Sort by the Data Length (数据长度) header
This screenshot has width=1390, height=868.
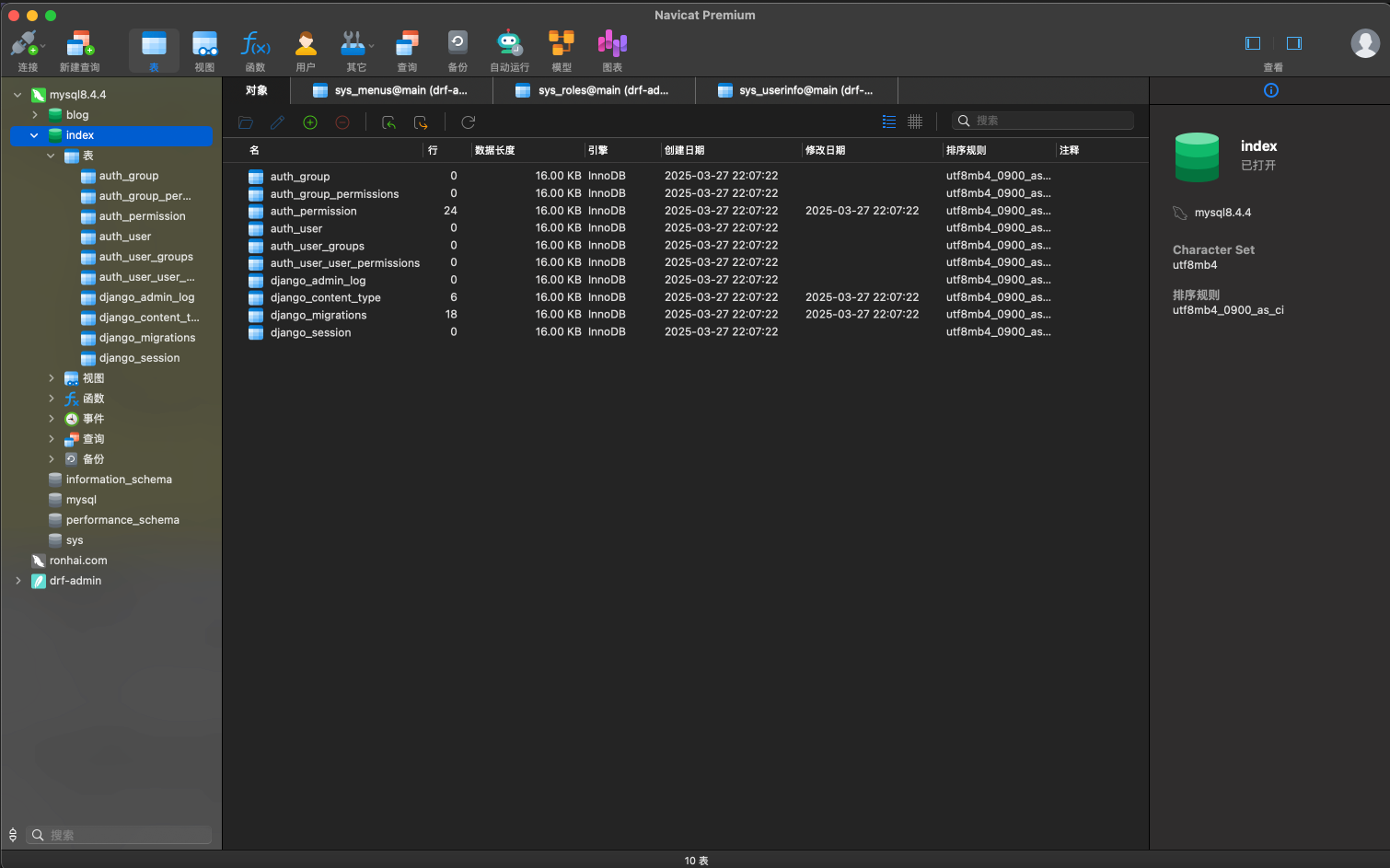[527, 150]
